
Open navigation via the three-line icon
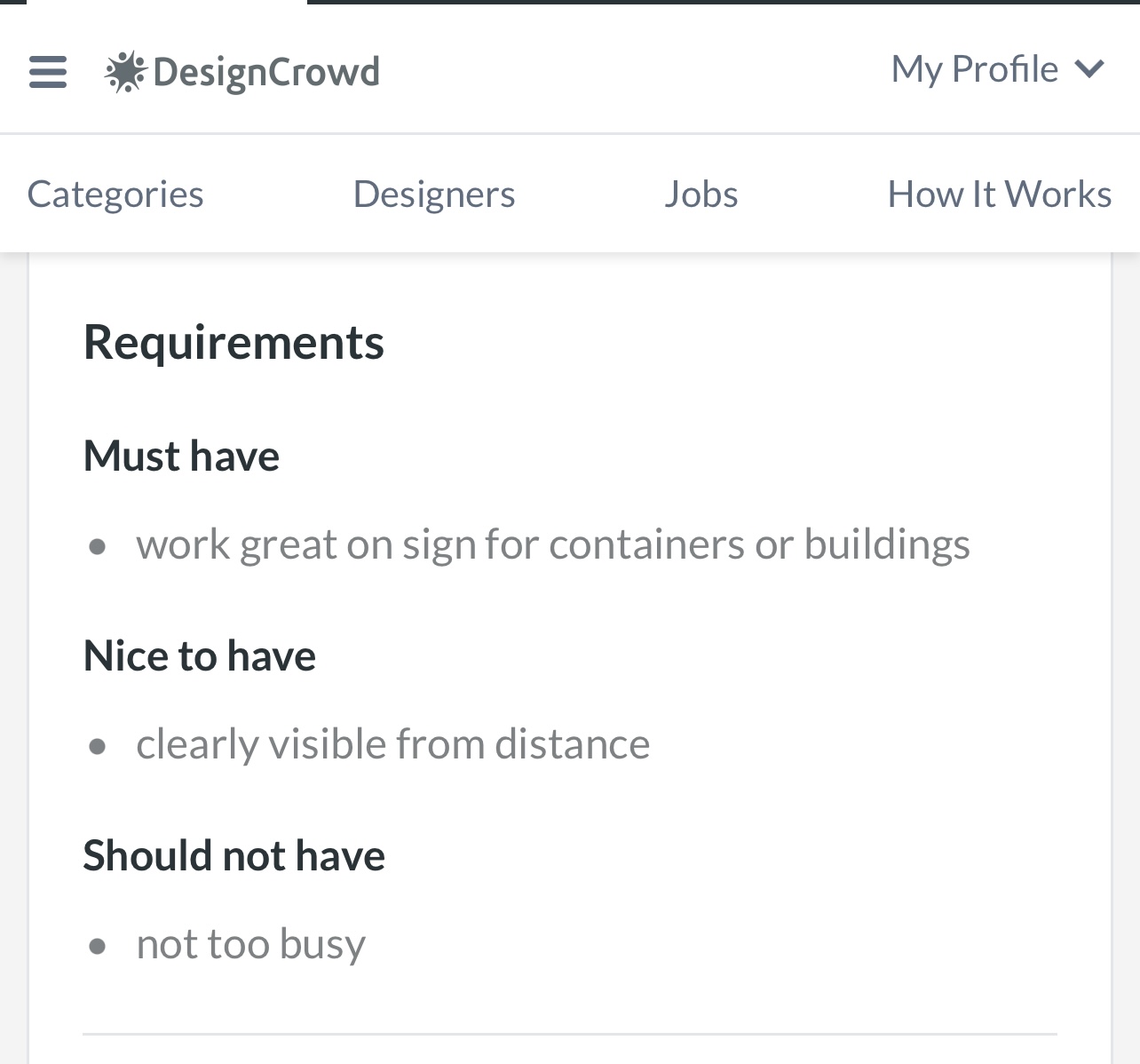pyautogui.click(x=47, y=72)
